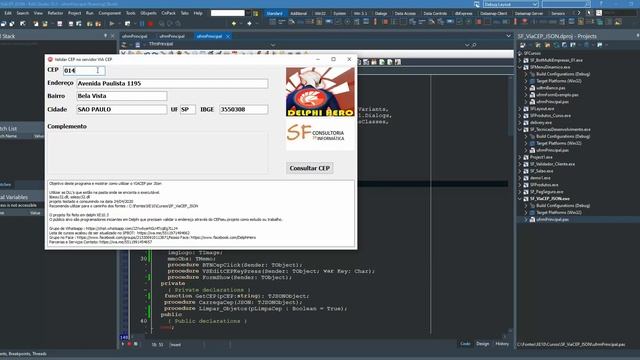This screenshot has height=360, width=640.
Task: Select SF_PagSeguro.exe in Projects tree
Action: (547, 192)
